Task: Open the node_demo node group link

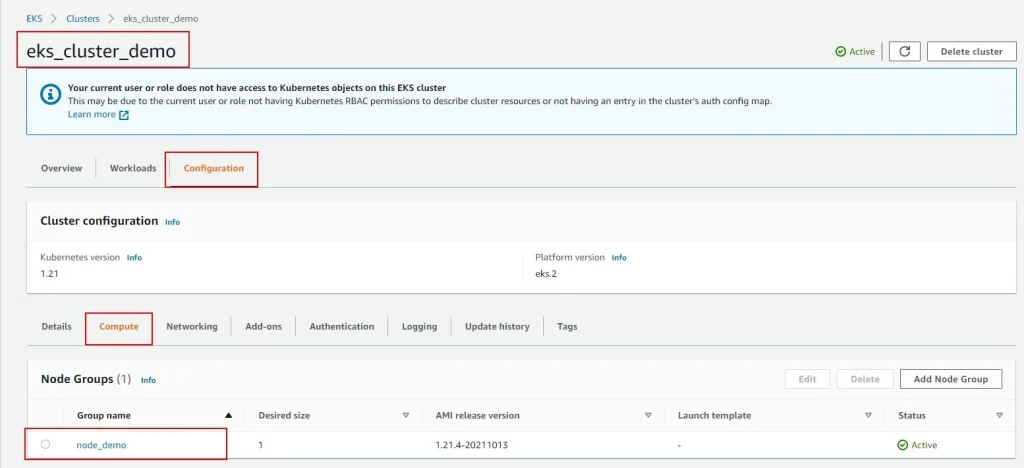Action: tap(101, 444)
